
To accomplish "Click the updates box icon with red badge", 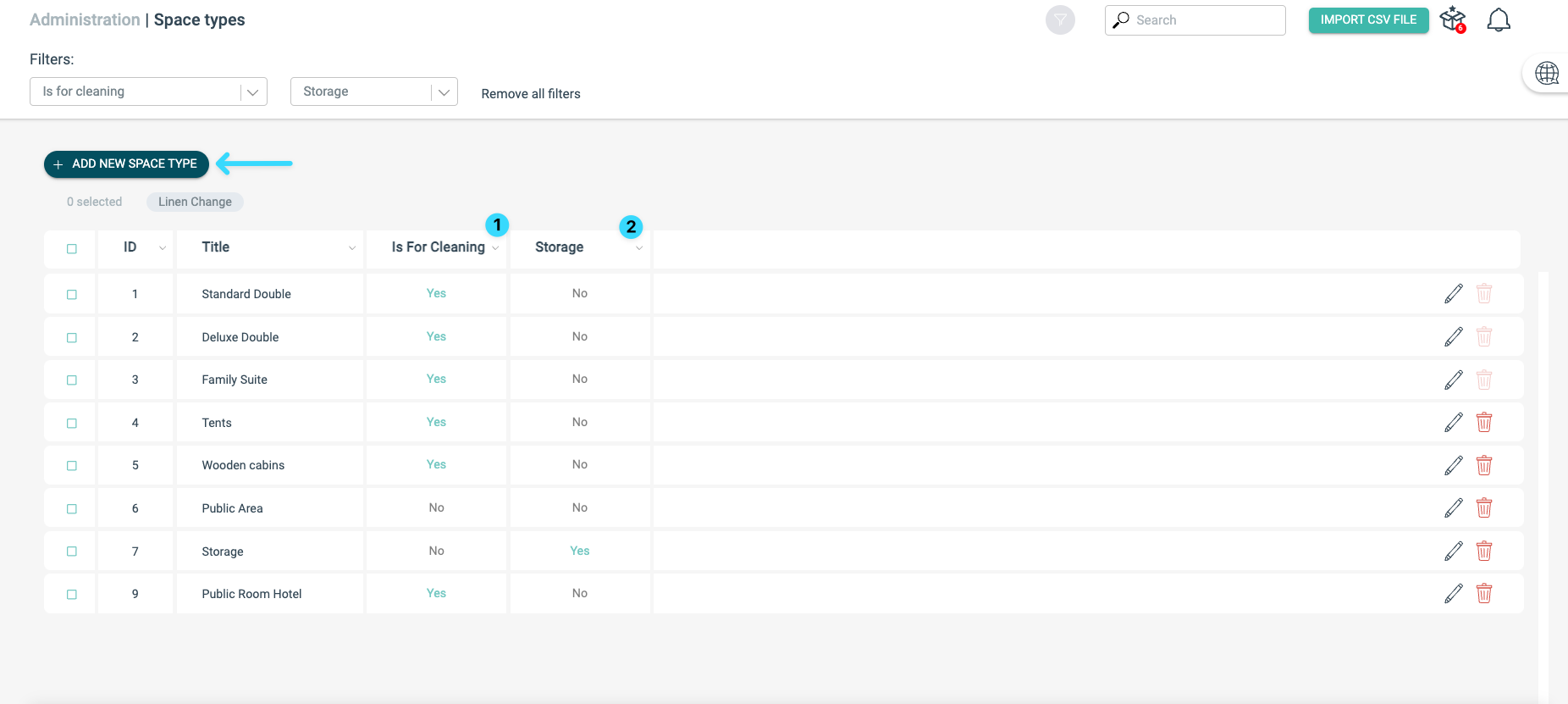I will (x=1453, y=19).
